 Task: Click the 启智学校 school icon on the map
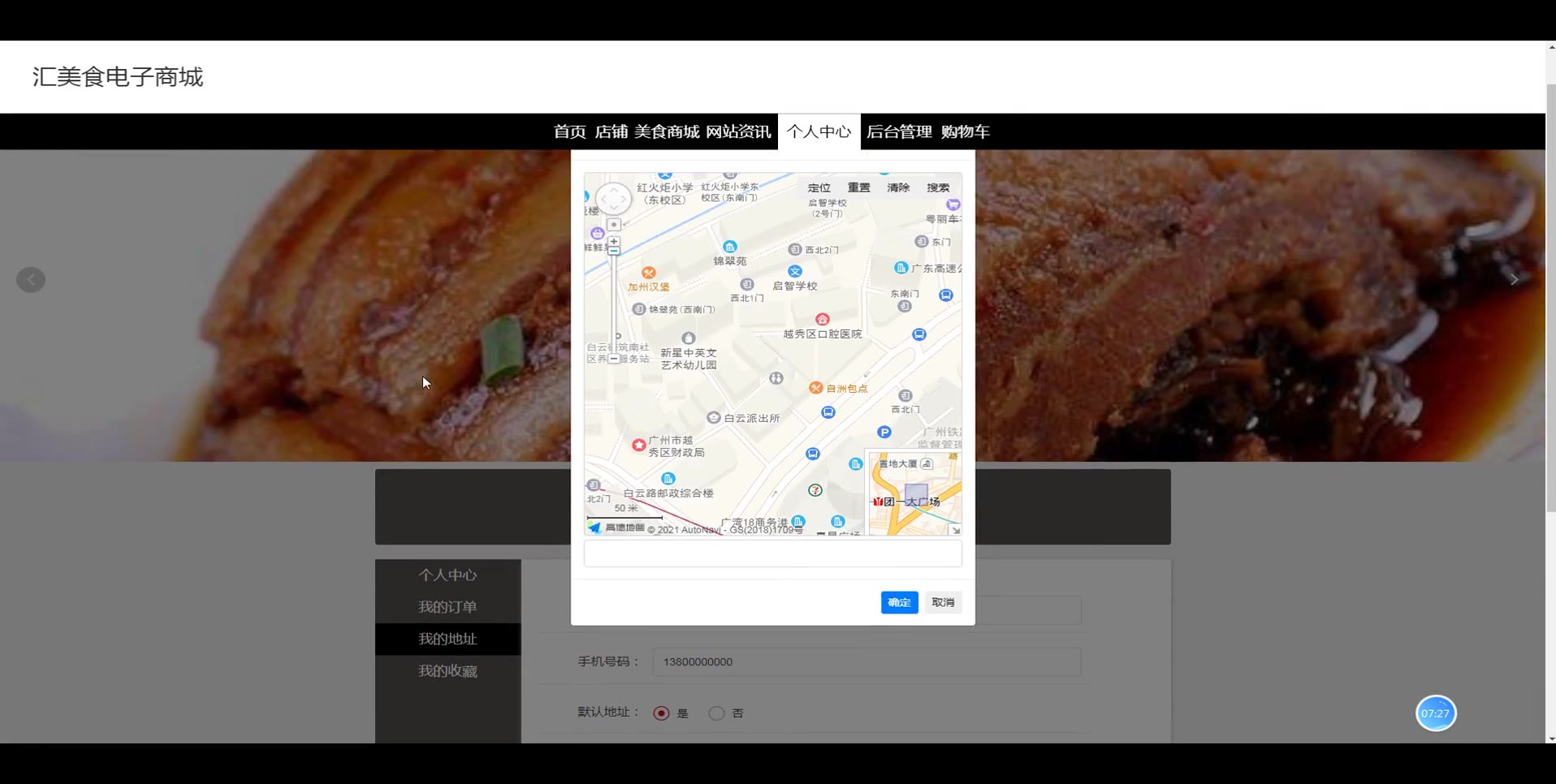tap(794, 271)
